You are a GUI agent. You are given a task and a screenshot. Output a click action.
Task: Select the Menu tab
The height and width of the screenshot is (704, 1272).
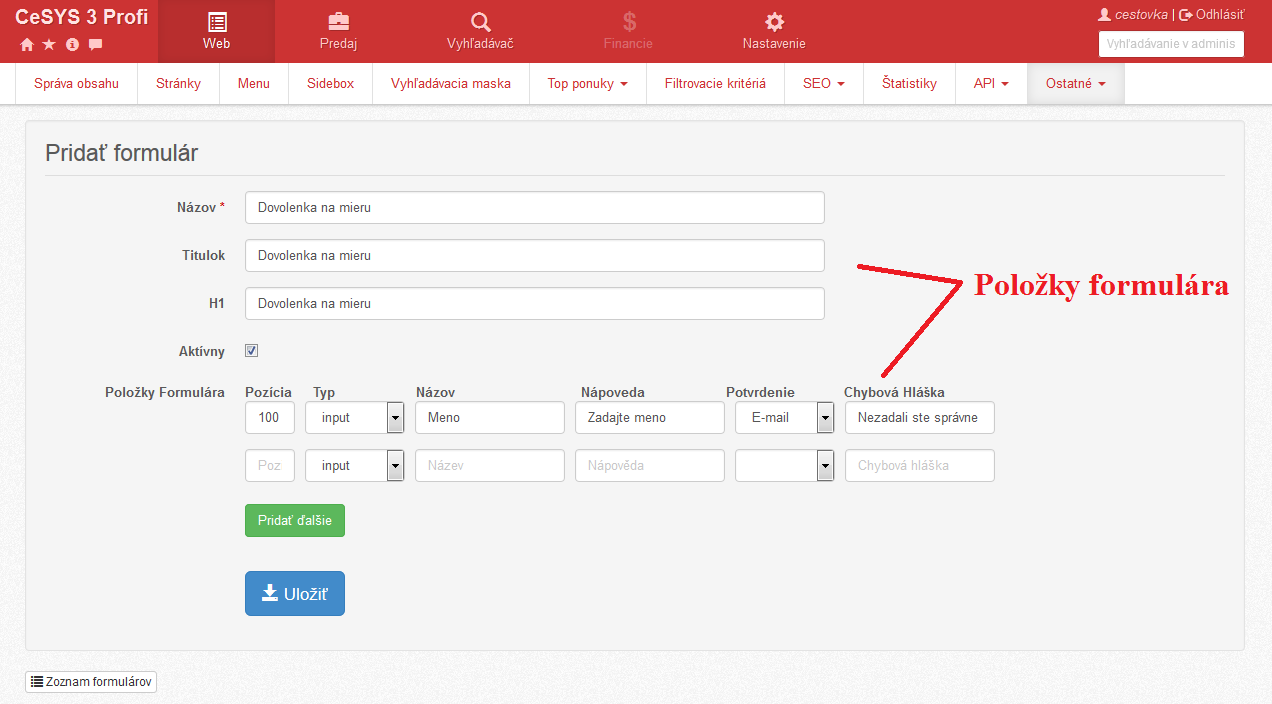(x=254, y=84)
